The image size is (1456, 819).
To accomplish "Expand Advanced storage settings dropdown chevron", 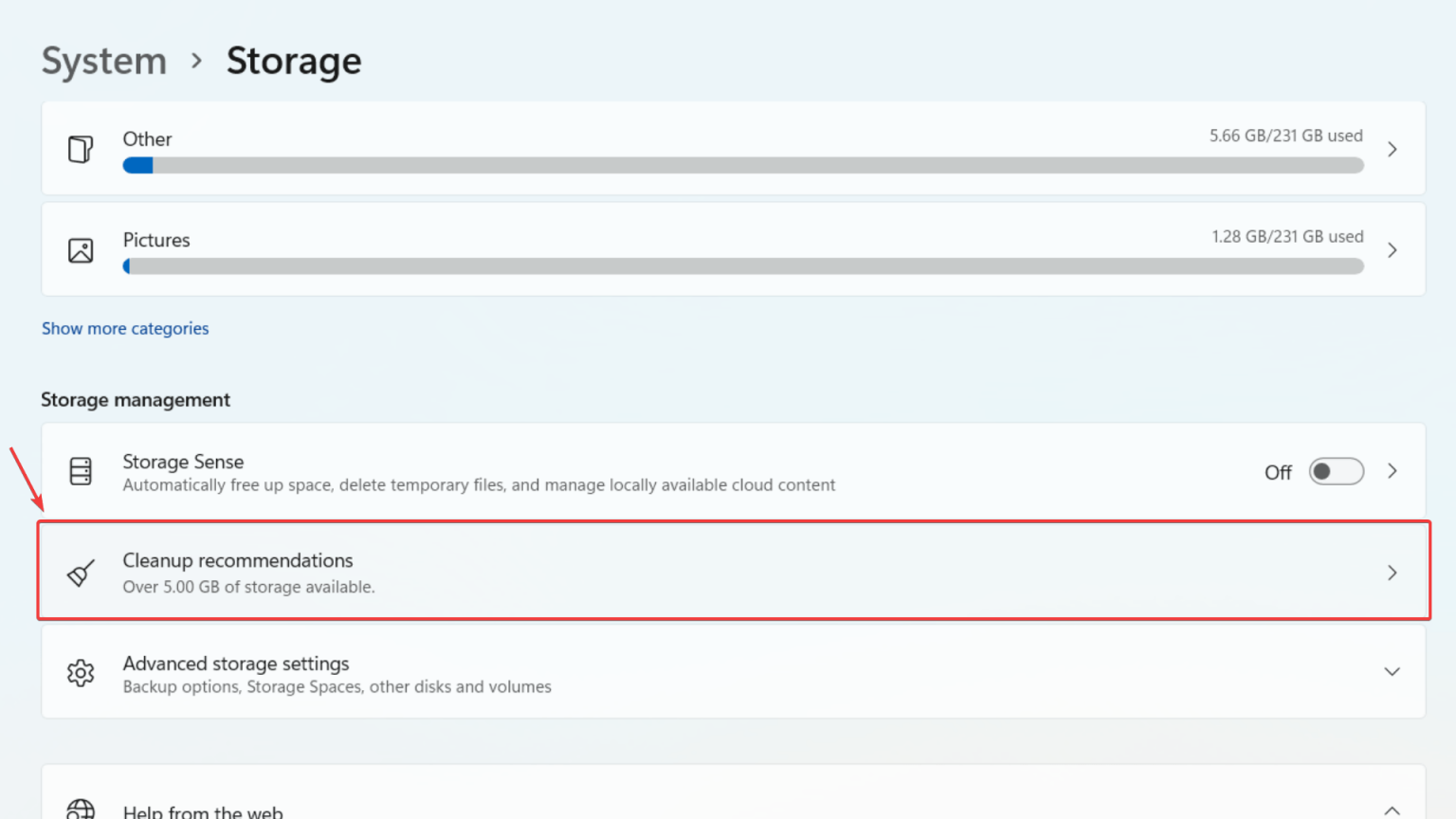I will (x=1392, y=672).
